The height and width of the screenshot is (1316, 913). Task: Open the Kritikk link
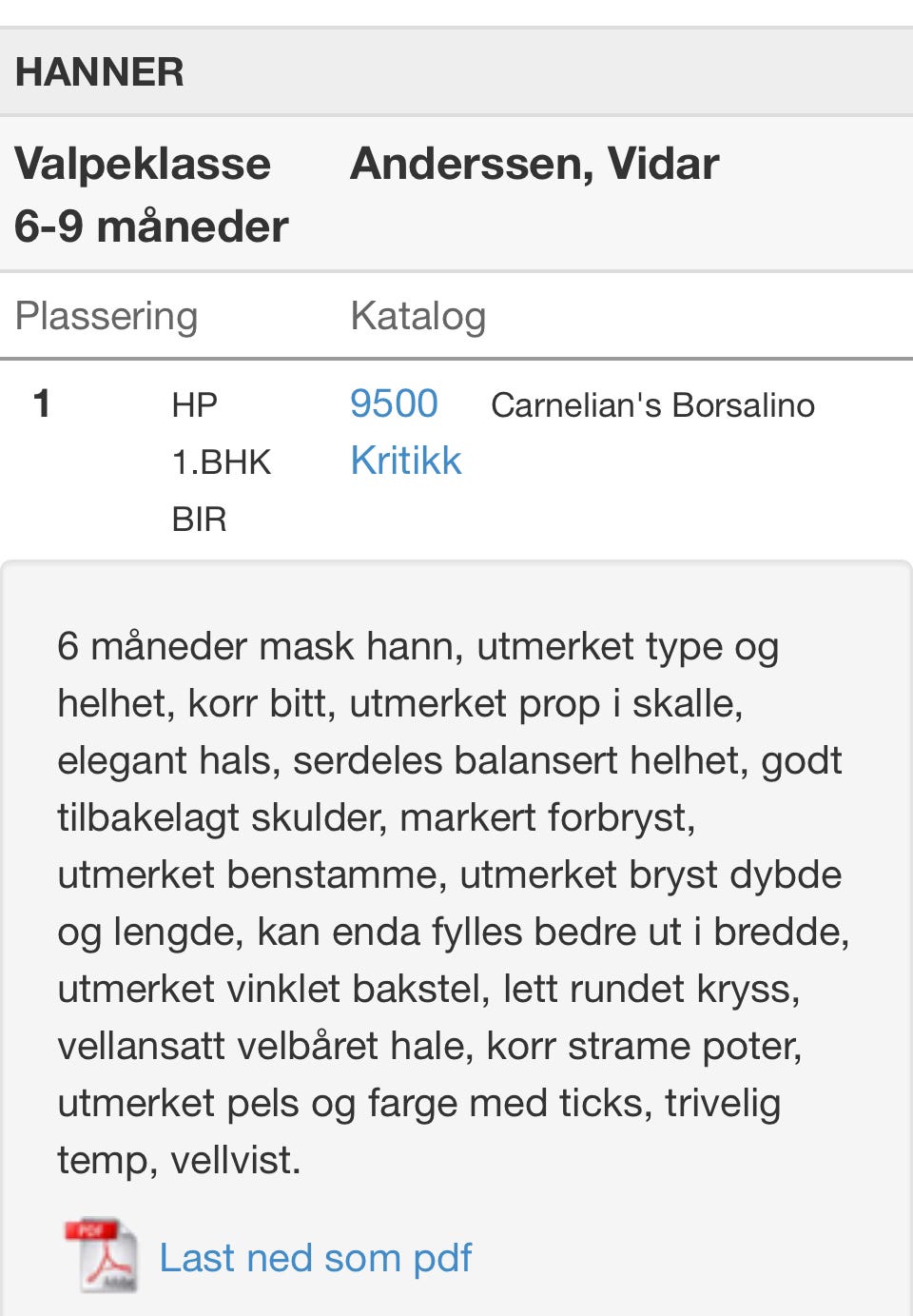click(405, 460)
